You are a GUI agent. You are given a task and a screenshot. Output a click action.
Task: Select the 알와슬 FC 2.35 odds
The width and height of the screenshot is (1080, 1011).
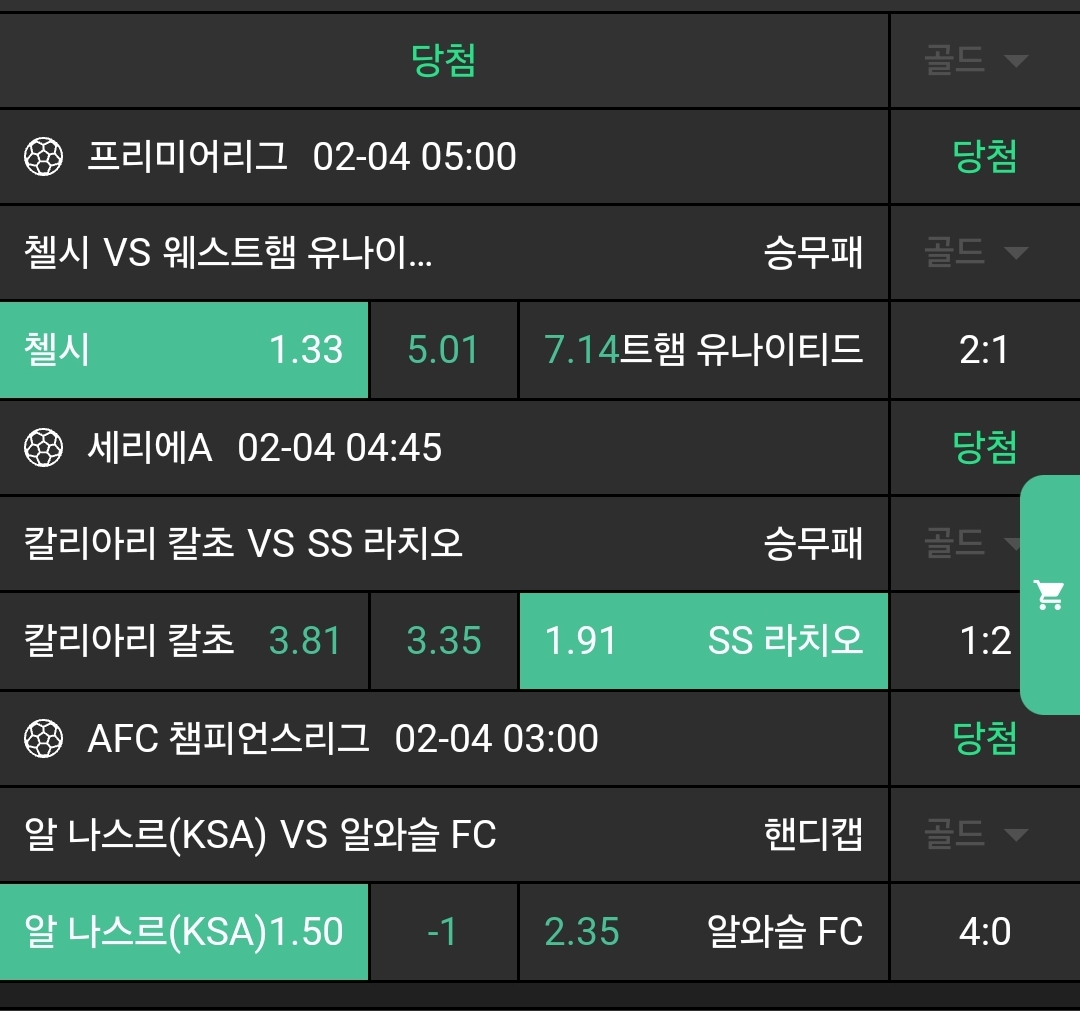click(x=703, y=932)
